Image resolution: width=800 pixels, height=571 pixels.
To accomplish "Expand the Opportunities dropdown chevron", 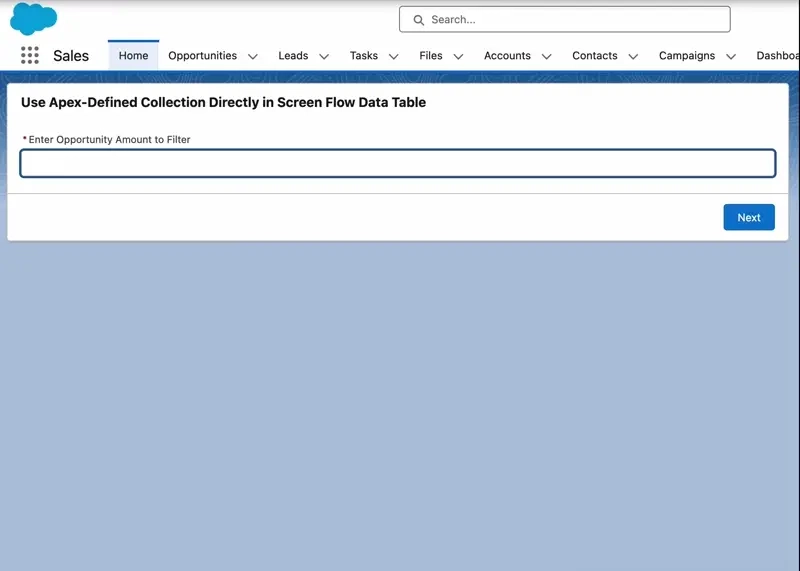I will tap(253, 56).
